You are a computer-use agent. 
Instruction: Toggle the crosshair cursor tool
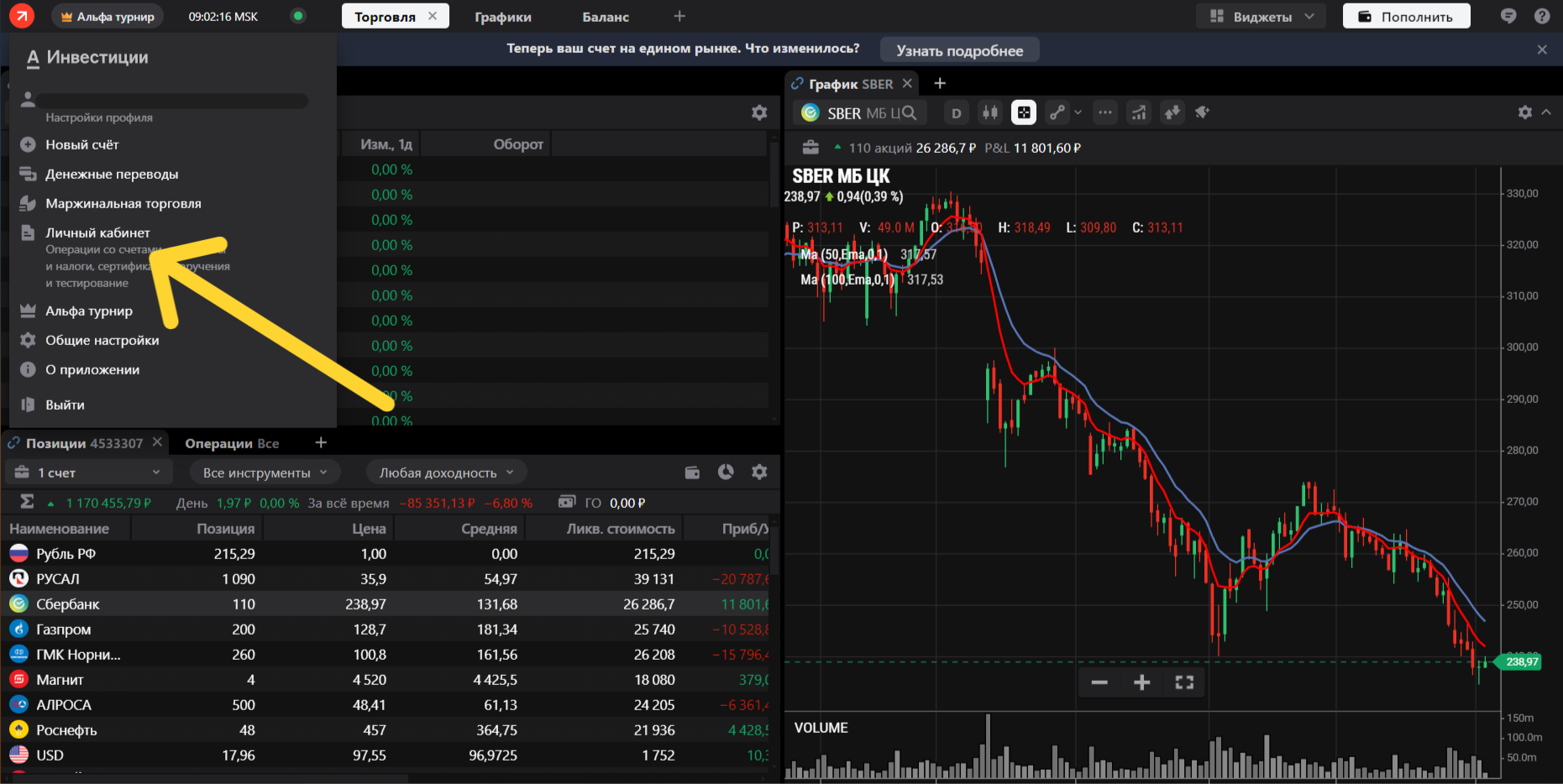(x=1024, y=112)
